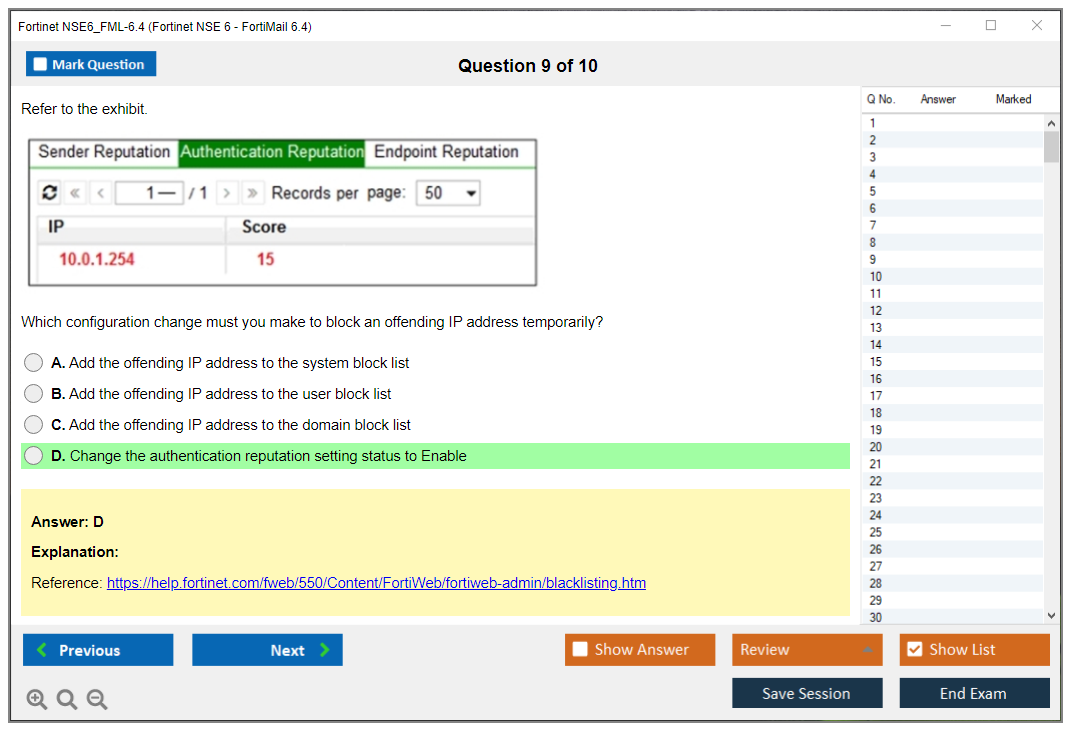Click the refresh icon in exhibit
1075x735 pixels.
pyautogui.click(x=49, y=193)
